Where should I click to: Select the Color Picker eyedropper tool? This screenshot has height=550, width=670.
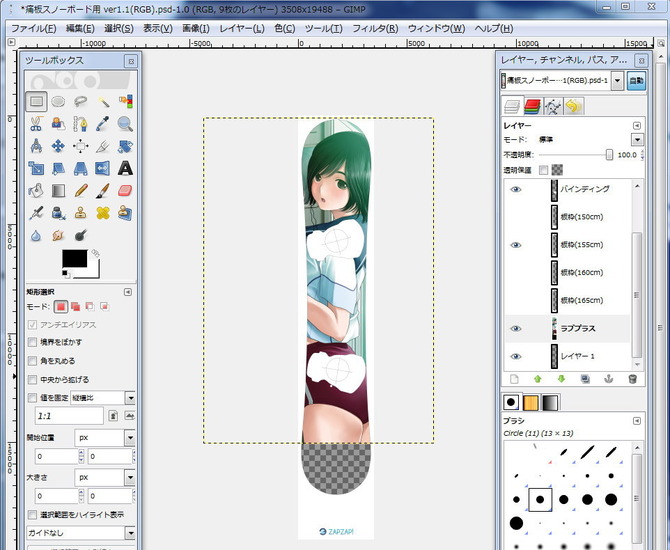(103, 124)
